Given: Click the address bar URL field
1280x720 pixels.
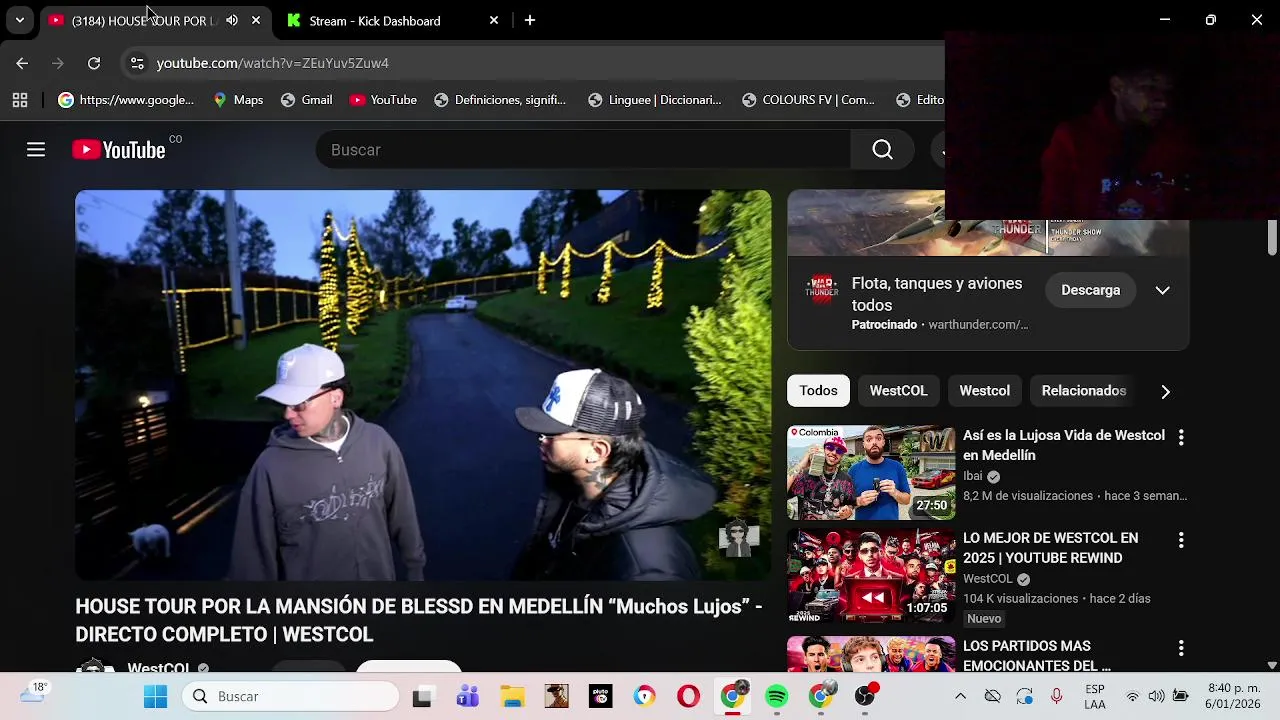Looking at the screenshot, I should 540,63.
